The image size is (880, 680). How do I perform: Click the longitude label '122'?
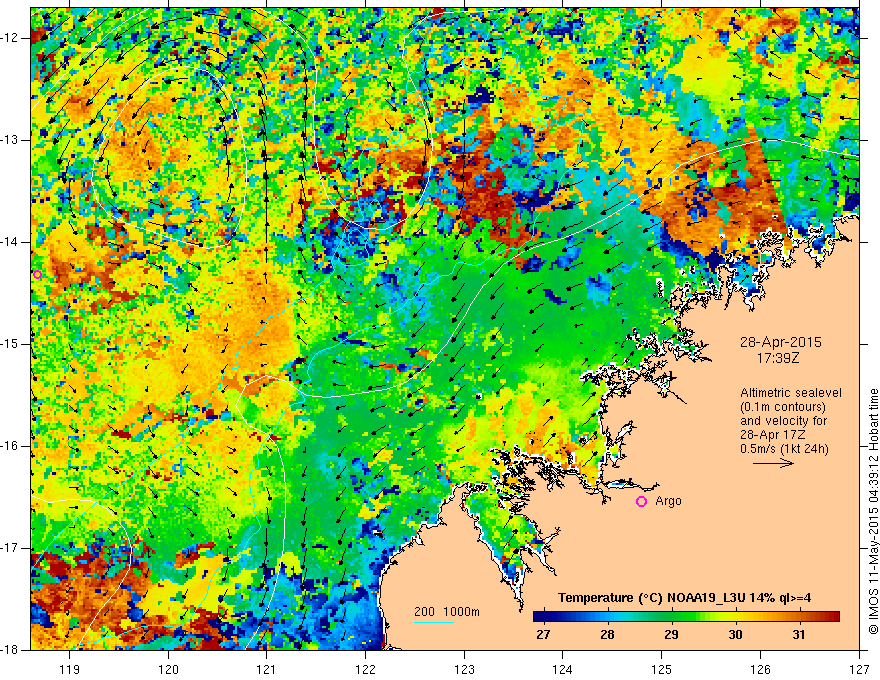(365, 669)
